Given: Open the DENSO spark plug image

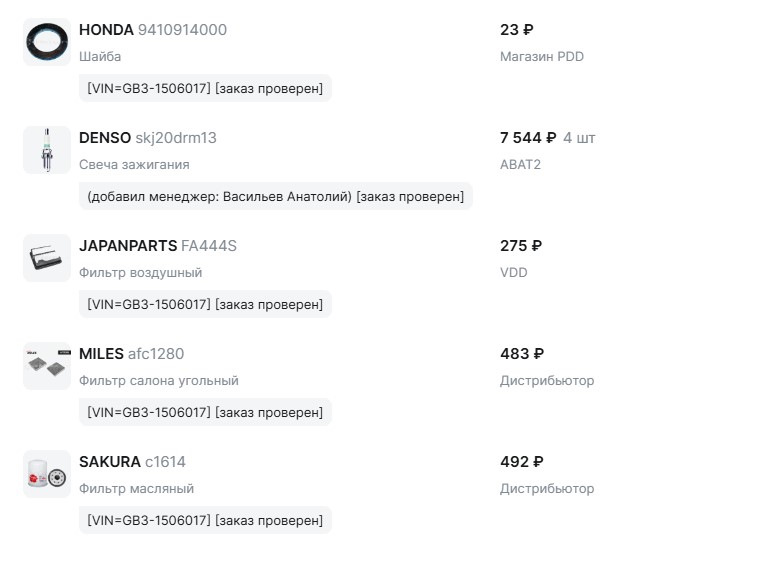Looking at the screenshot, I should coord(47,150).
